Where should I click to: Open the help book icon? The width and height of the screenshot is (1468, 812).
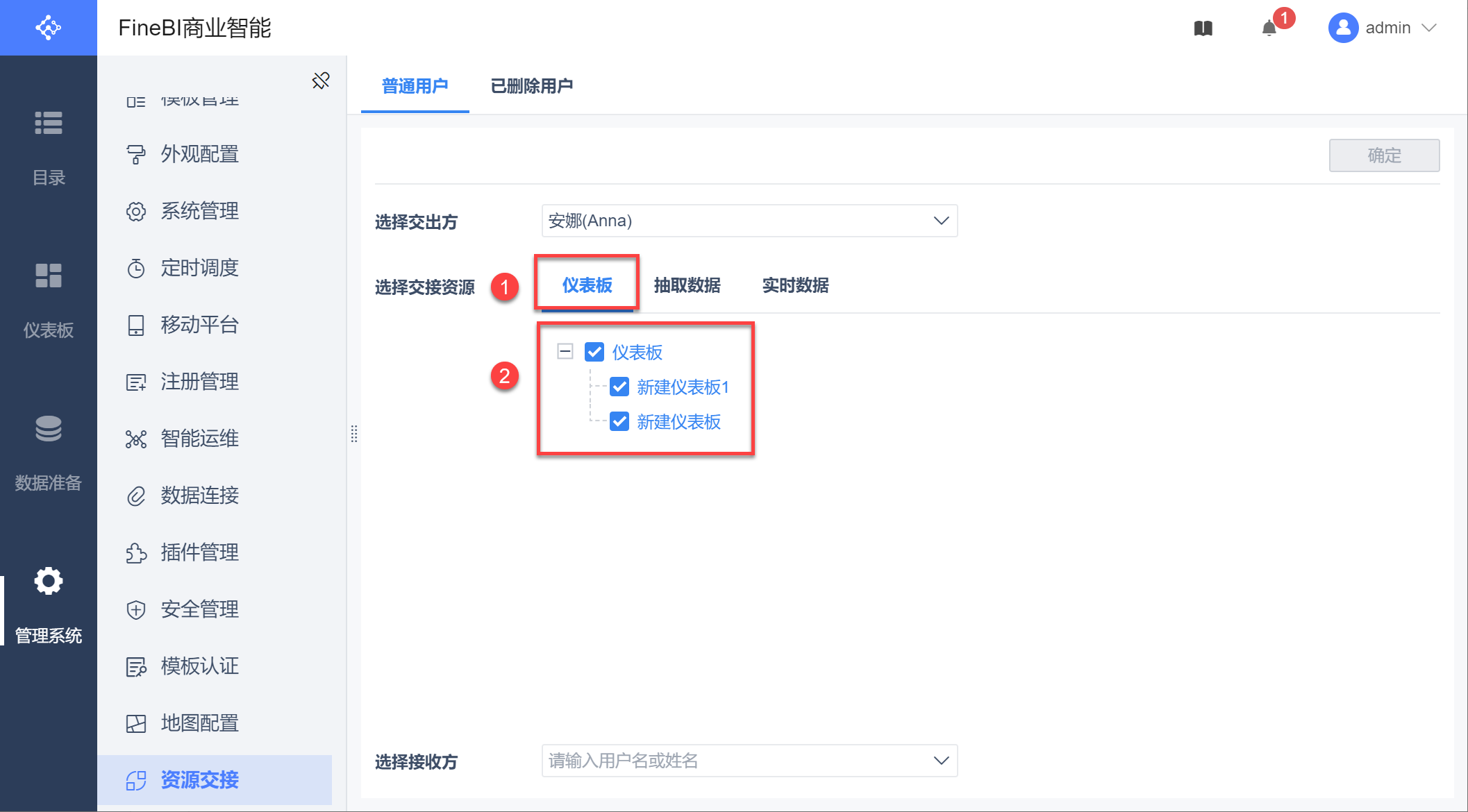(x=1203, y=28)
